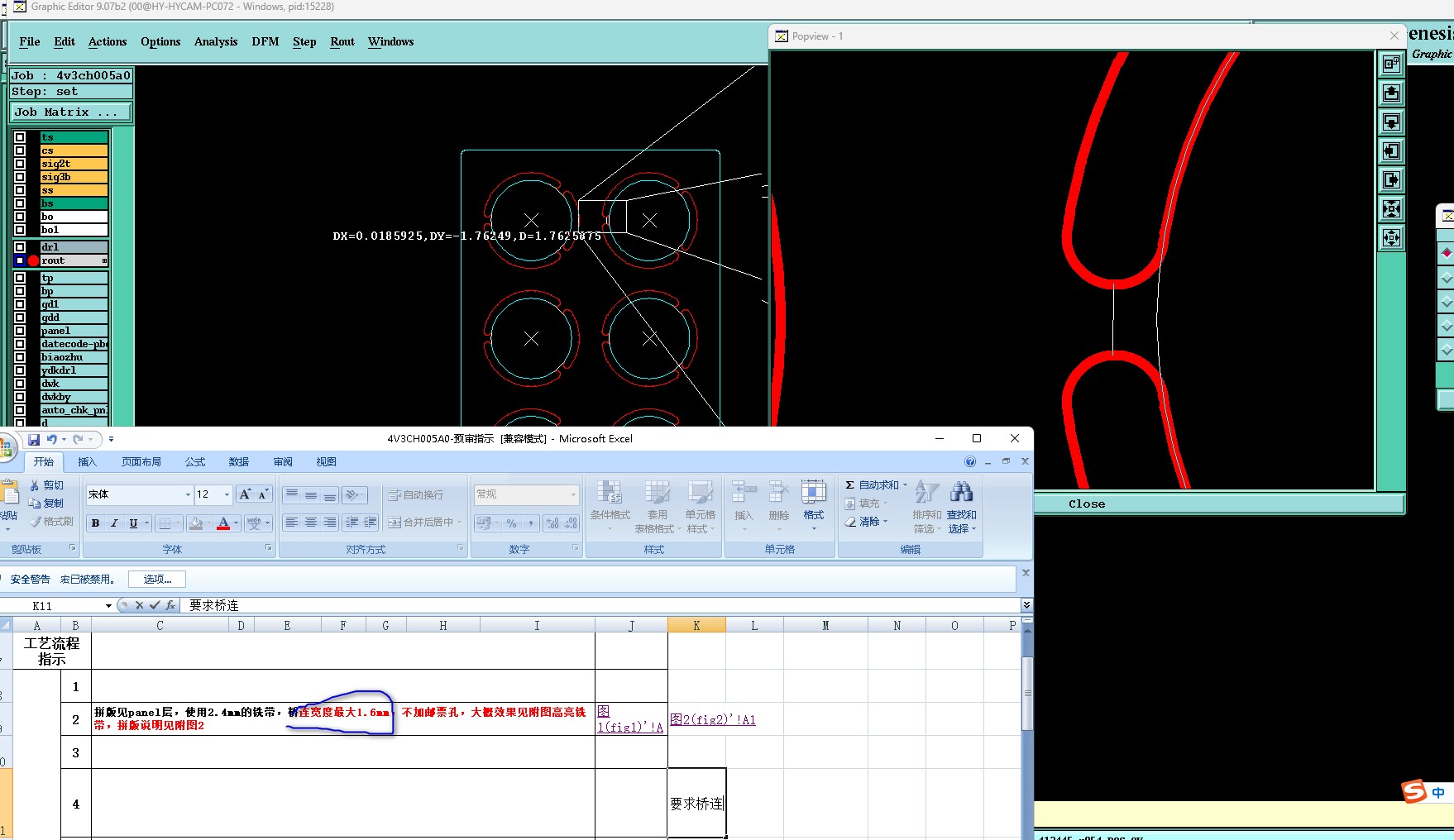Click pan down icon in Popview toolbar
The width and height of the screenshot is (1454, 840).
pos(1392,122)
